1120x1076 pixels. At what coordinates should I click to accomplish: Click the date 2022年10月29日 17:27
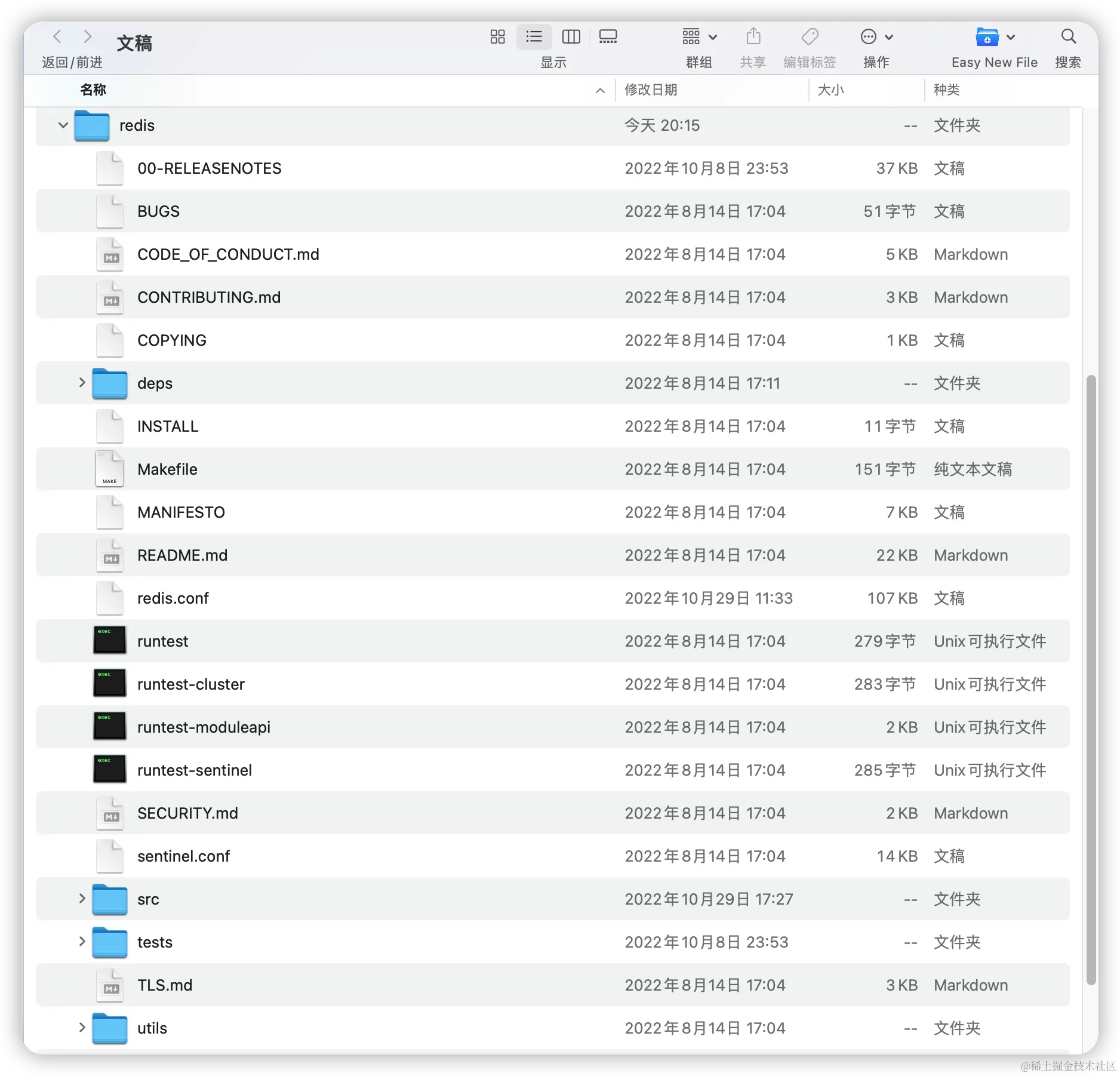tap(709, 899)
